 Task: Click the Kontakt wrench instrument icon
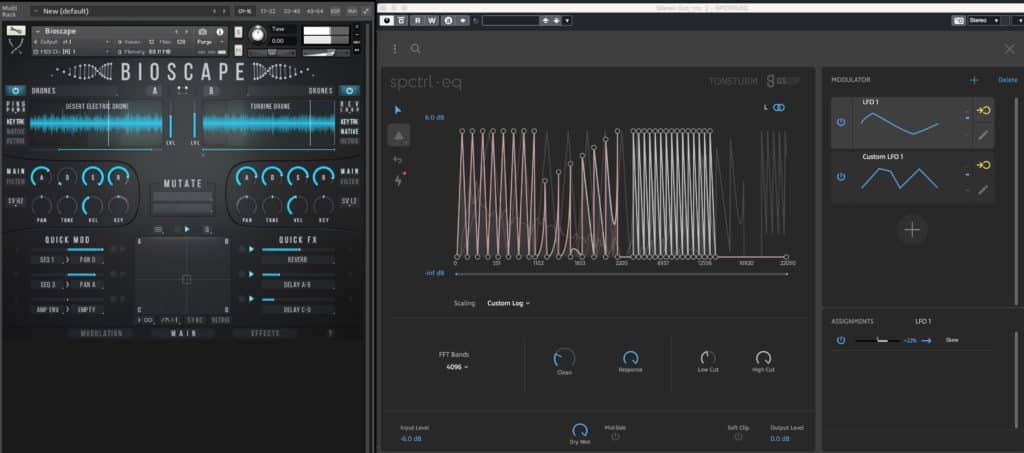pyautogui.click(x=16, y=31)
